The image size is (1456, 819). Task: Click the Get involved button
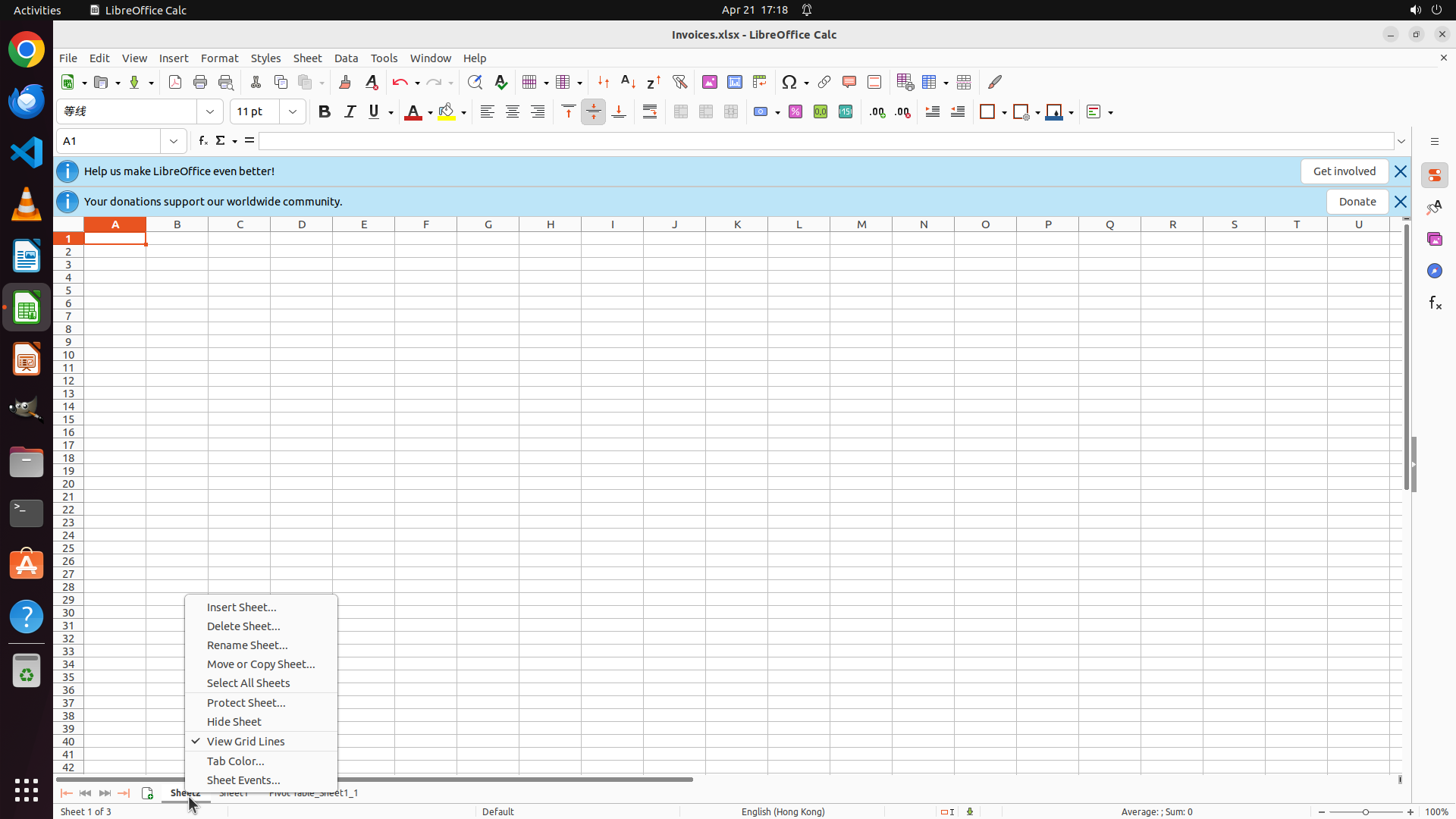click(x=1344, y=171)
